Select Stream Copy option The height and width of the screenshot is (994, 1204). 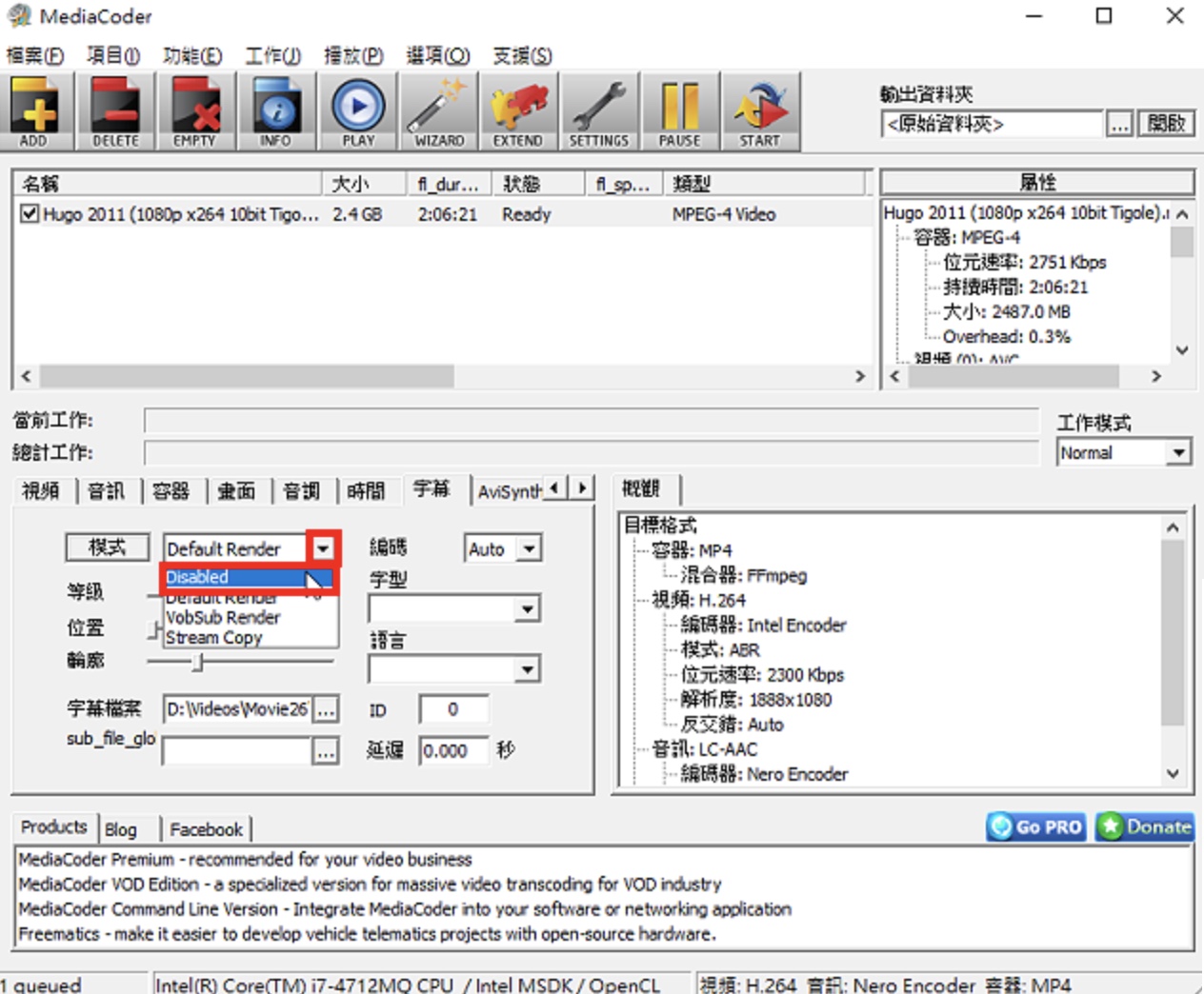coord(214,637)
